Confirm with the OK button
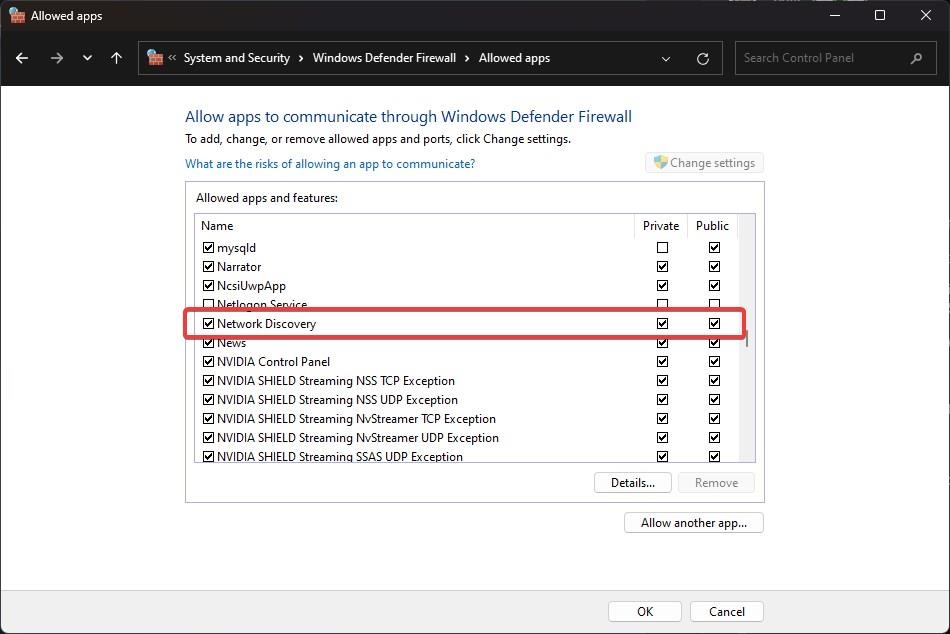The width and height of the screenshot is (950, 634). [645, 612]
